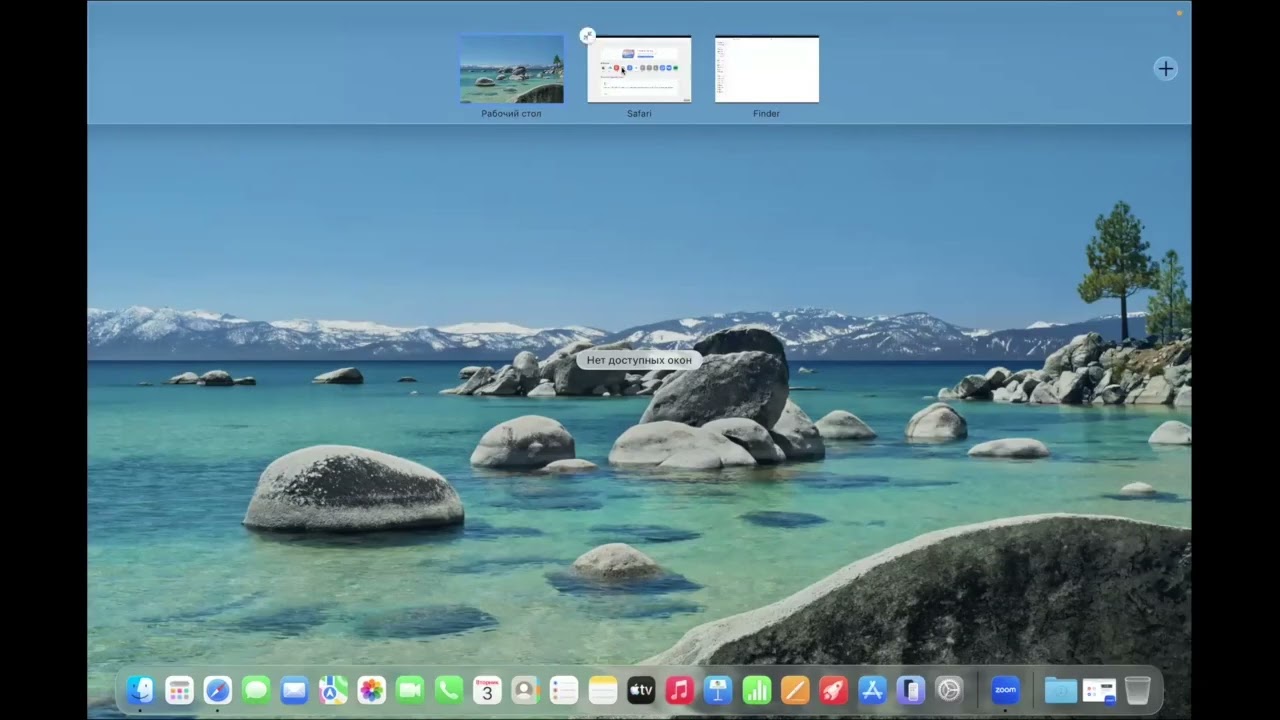
Task: Add a new desktop with the plus button
Action: coord(1165,68)
